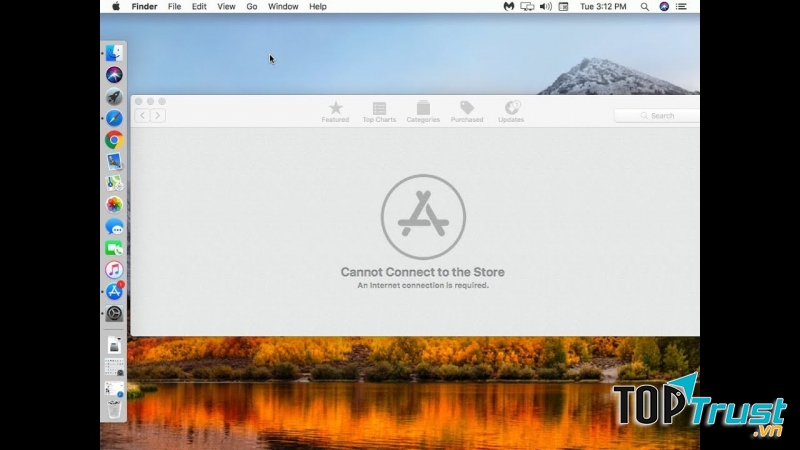
Task: Open the File menu
Action: 174,7
